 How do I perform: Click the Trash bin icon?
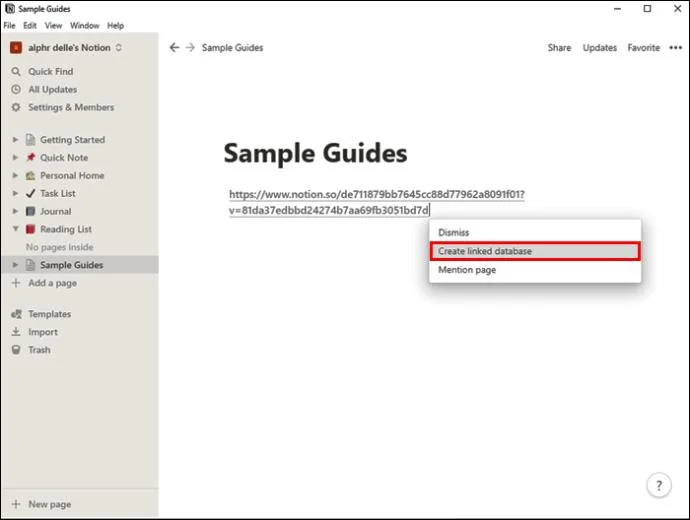(16, 350)
